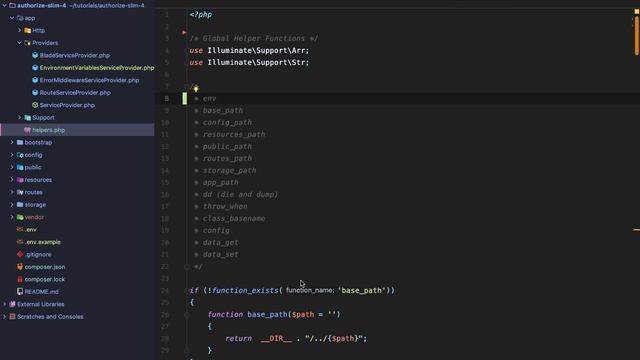Click the External Libraries icon
The width and height of the screenshot is (640, 360).
click(x=12, y=304)
